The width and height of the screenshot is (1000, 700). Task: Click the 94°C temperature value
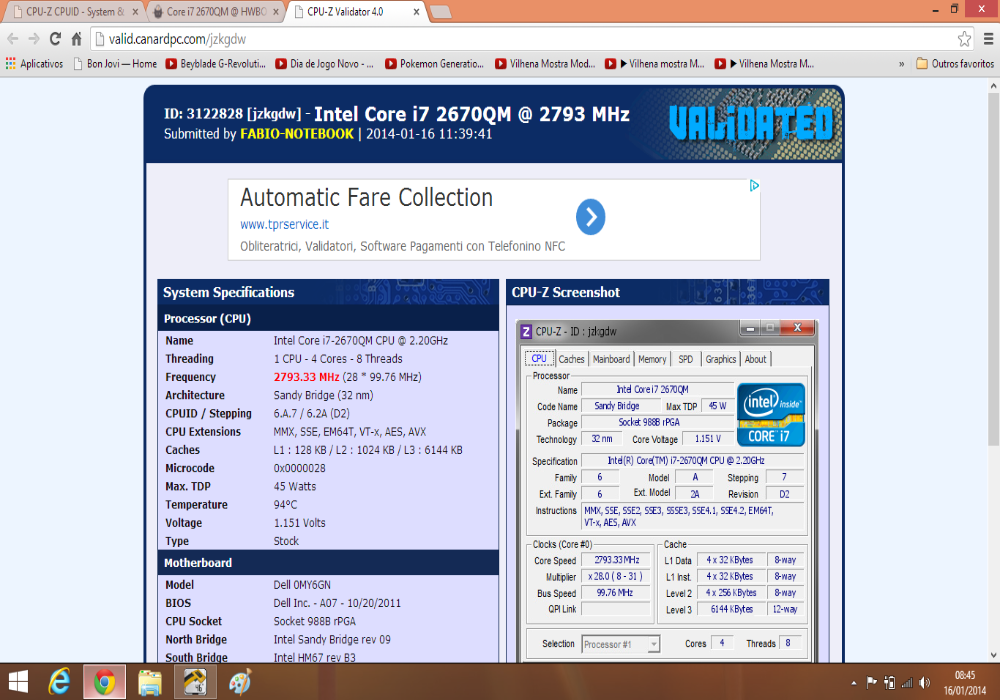pyautogui.click(x=285, y=504)
